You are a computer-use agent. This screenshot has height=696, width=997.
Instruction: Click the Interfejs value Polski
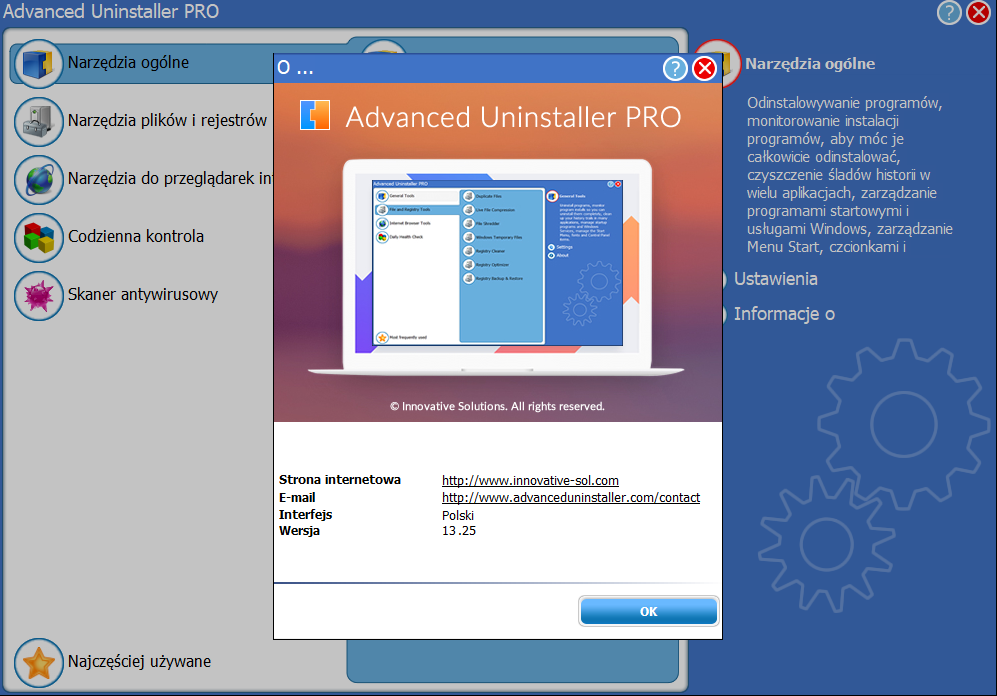tap(458, 515)
